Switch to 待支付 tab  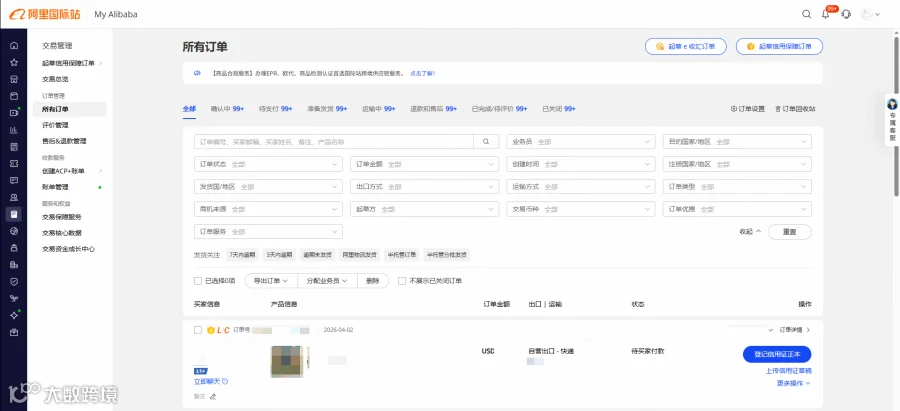click(x=276, y=108)
